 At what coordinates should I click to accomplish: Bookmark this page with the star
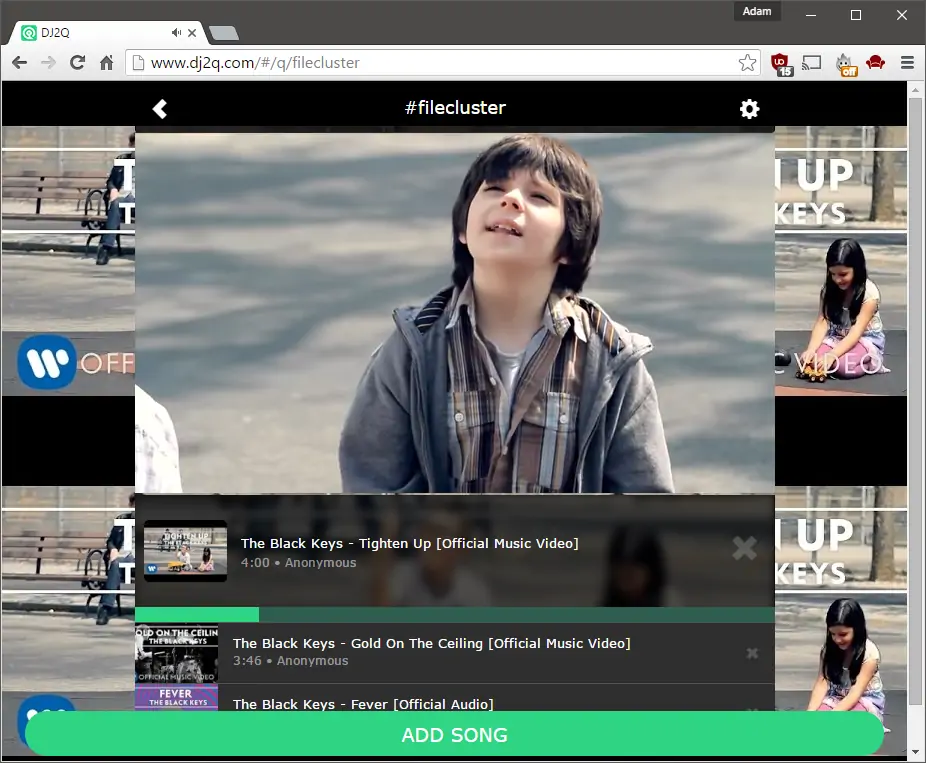[x=747, y=63]
